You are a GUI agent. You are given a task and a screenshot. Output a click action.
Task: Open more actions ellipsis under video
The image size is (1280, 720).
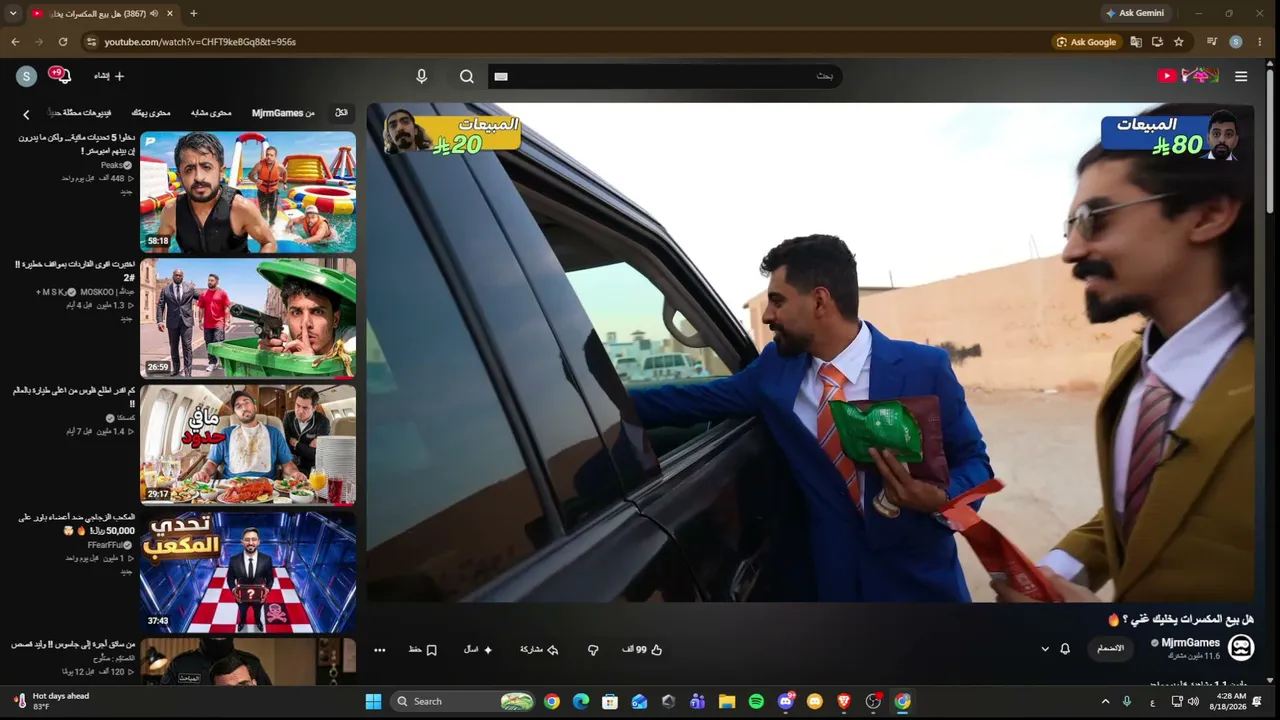point(380,649)
